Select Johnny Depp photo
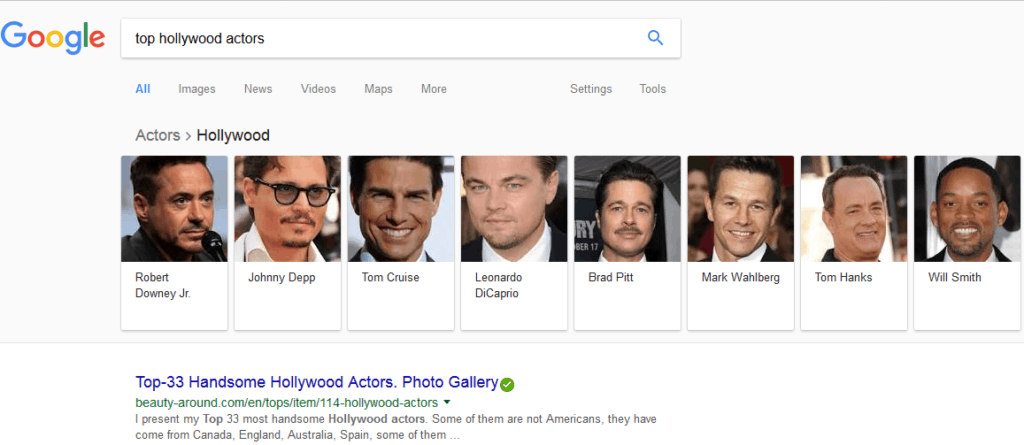1024x445 pixels. pos(287,208)
